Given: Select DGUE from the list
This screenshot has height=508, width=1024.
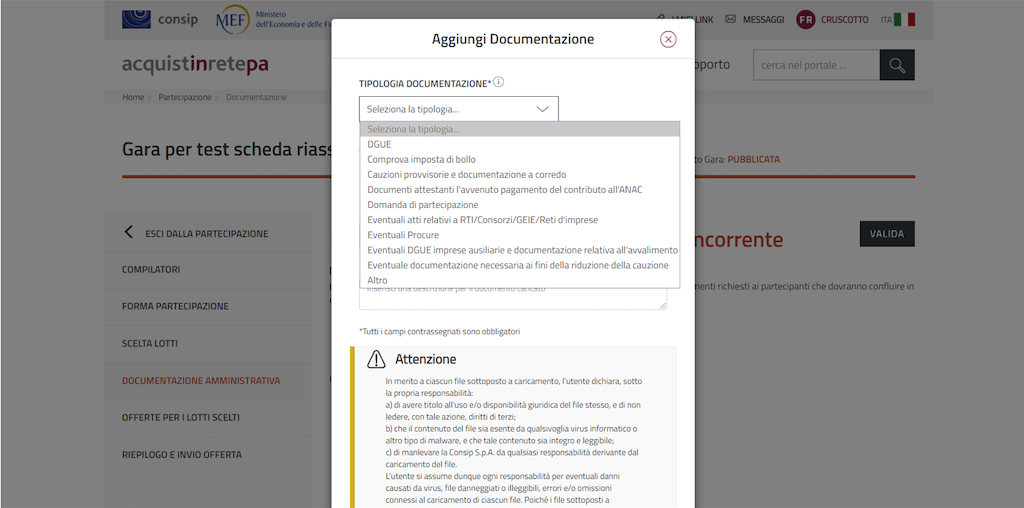Looking at the screenshot, I should tap(379, 144).
